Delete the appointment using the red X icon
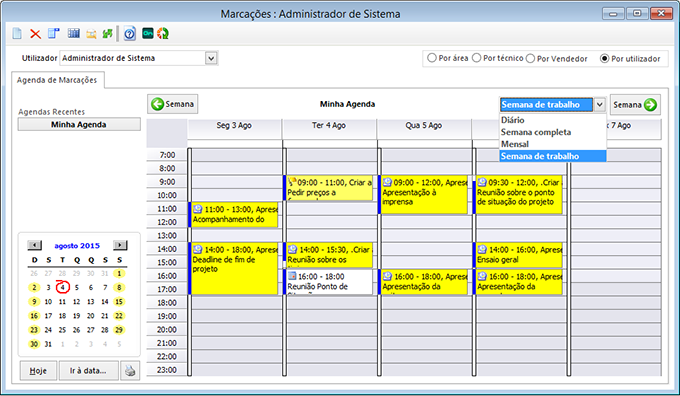 [35, 34]
